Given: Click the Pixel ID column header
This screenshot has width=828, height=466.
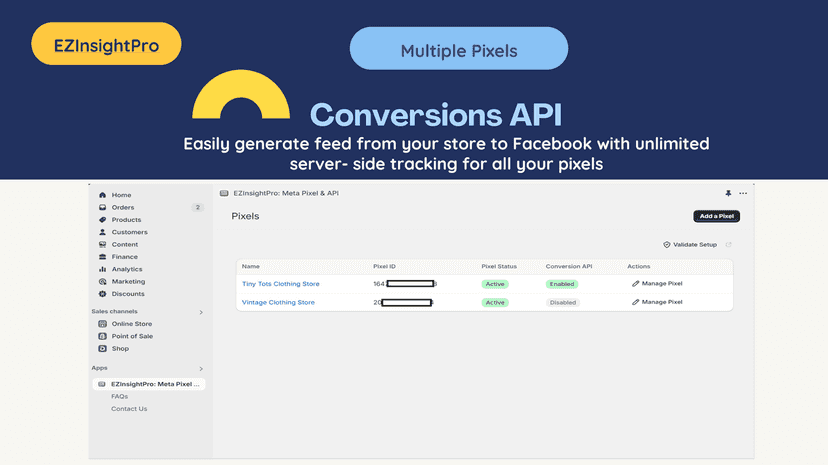Looking at the screenshot, I should [384, 266].
